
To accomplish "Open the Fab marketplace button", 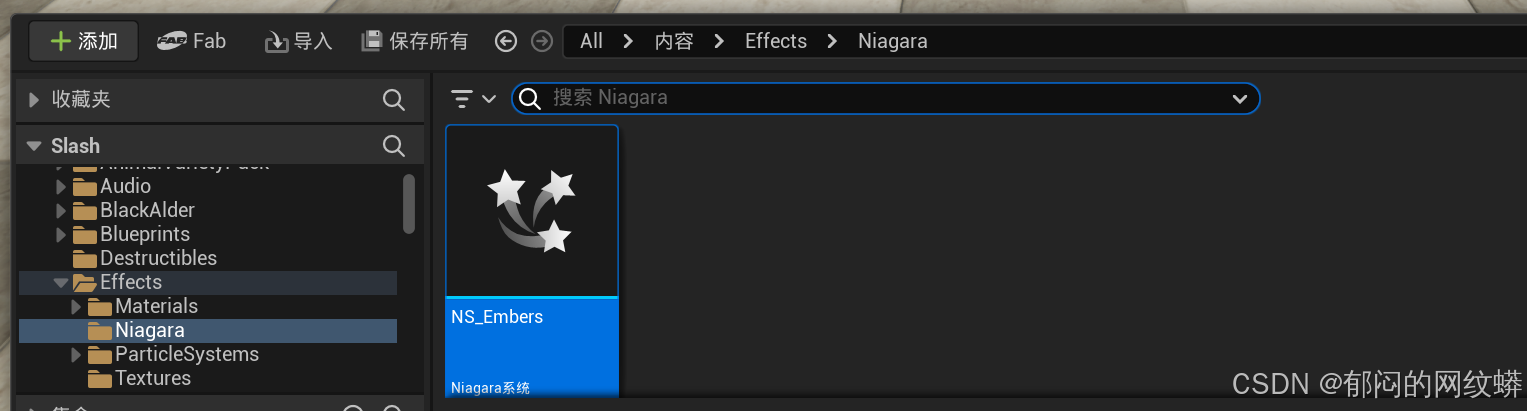I will 192,41.
